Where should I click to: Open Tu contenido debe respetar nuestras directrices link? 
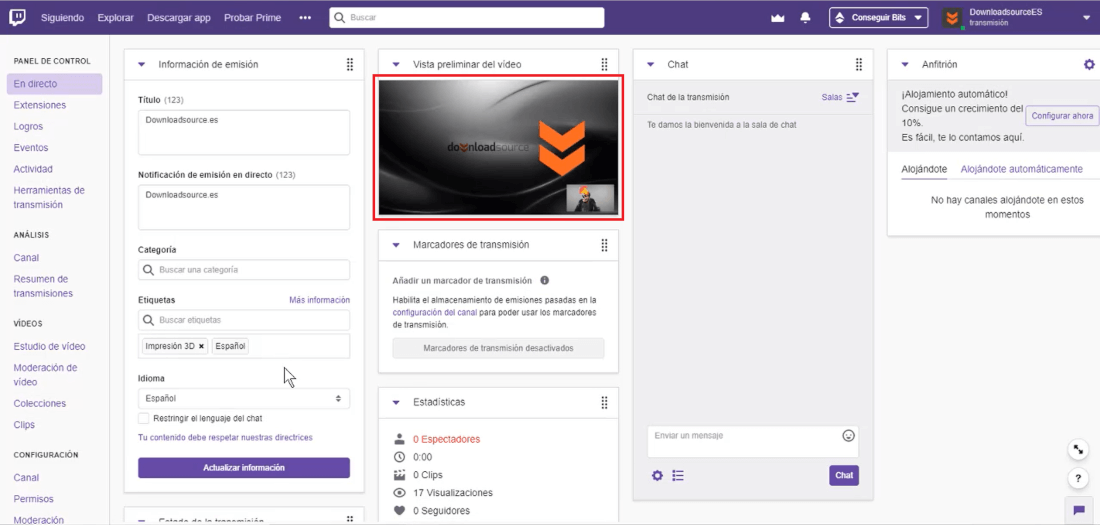click(x=225, y=437)
